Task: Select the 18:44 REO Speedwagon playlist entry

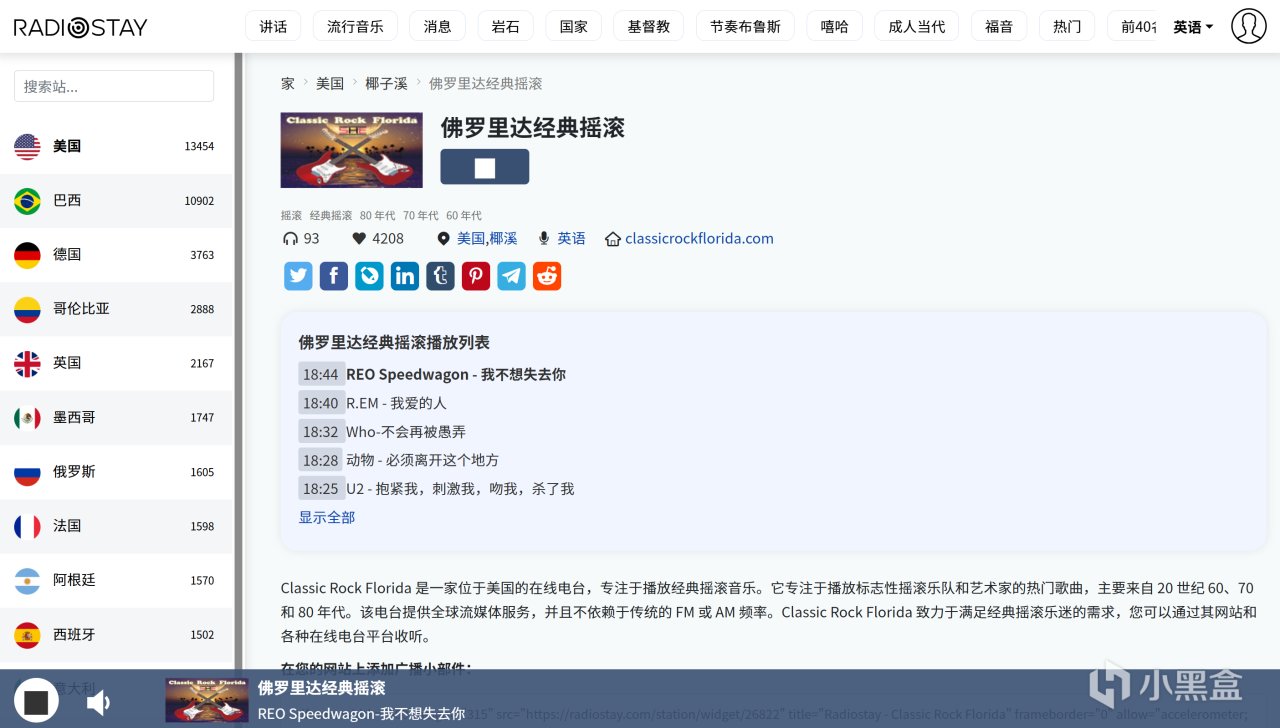Action: click(432, 374)
